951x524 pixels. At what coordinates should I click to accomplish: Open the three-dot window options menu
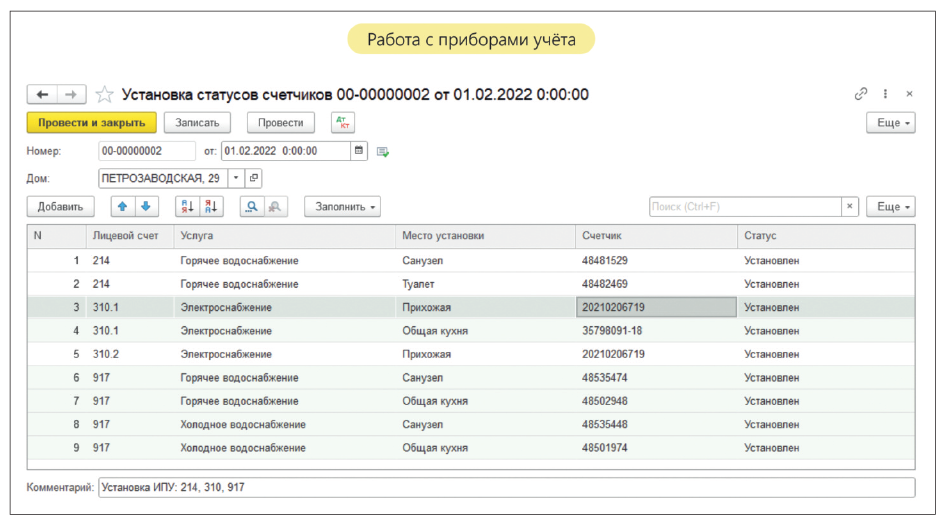tap(885, 93)
